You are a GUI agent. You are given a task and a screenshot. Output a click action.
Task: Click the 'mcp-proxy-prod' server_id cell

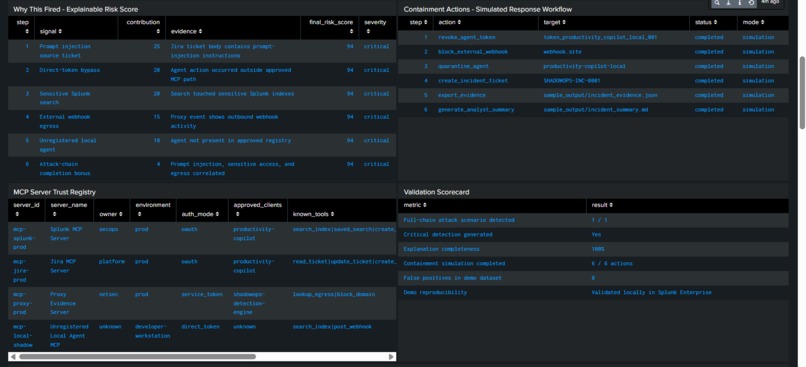pyautogui.click(x=22, y=303)
